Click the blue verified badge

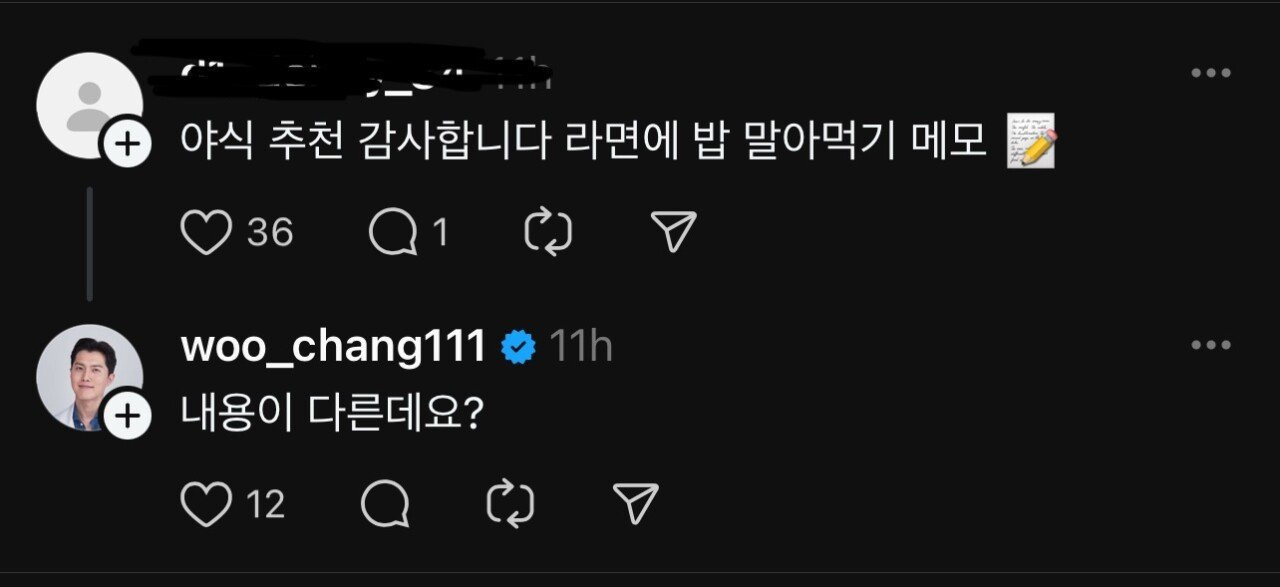pyautogui.click(x=518, y=347)
